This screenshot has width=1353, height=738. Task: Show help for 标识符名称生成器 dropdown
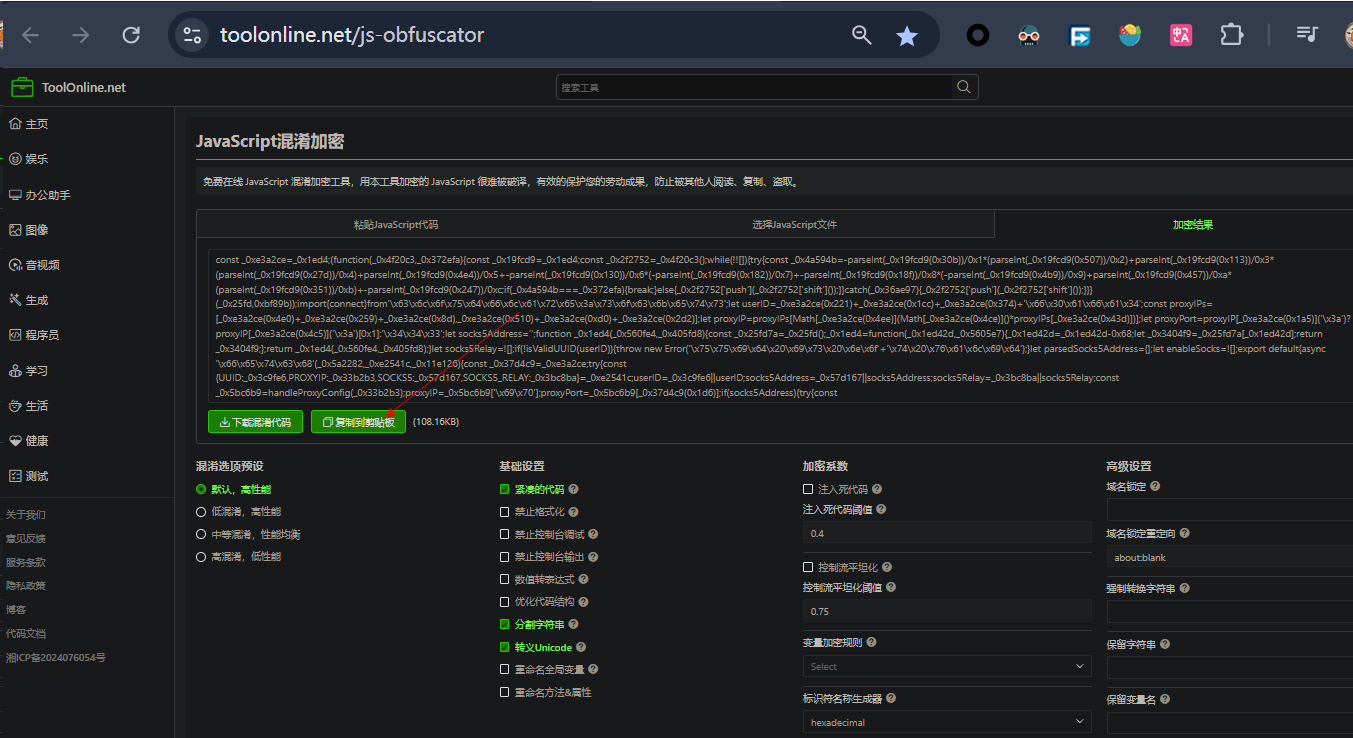click(x=891, y=698)
